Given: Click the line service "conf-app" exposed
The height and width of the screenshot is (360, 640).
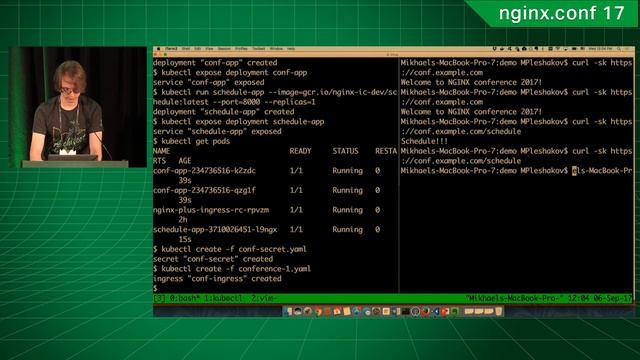Looking at the screenshot, I should tap(209, 82).
